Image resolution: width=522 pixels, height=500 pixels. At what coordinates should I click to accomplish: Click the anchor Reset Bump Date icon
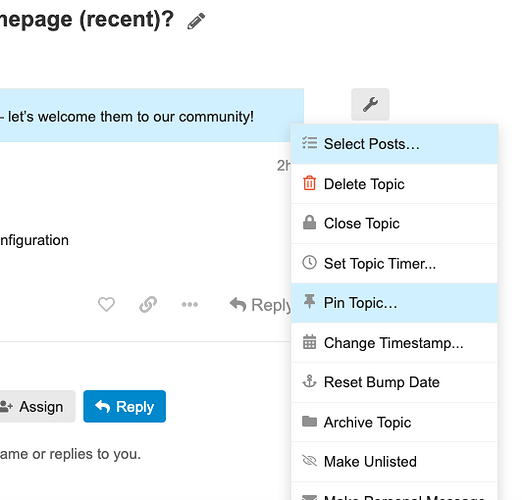[309, 381]
